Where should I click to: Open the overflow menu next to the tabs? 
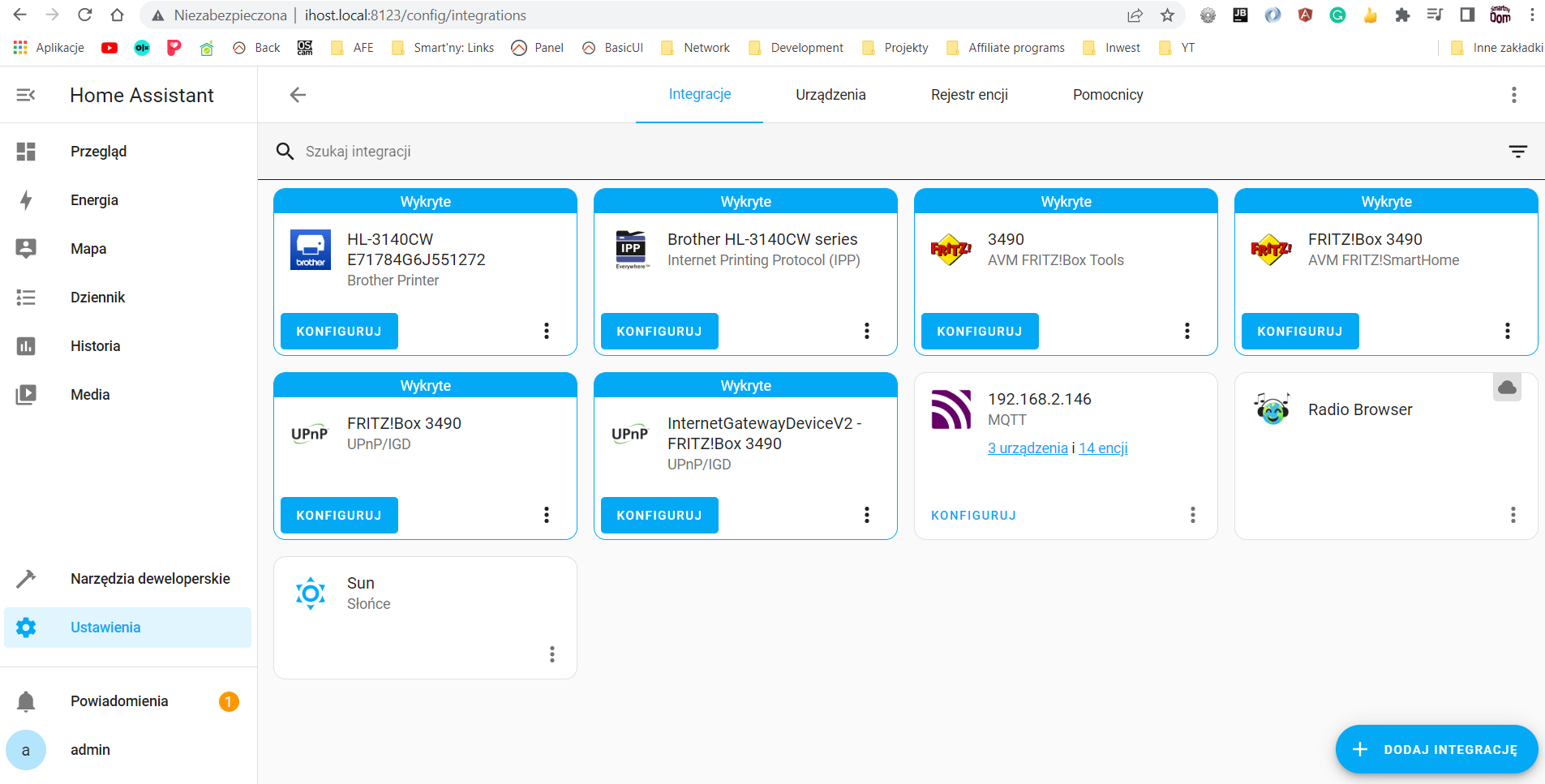pos(1513,95)
